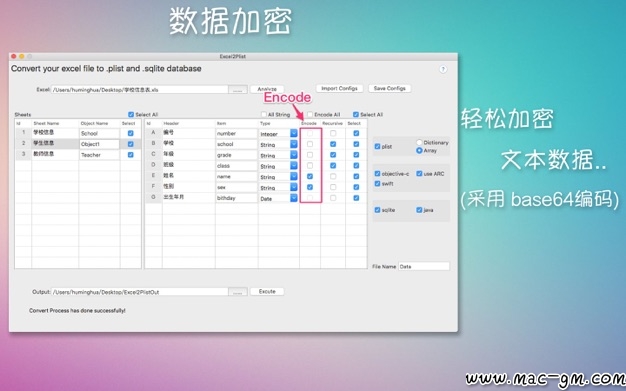Browse for output folder with ellipsis button
The width and height of the screenshot is (626, 391).
238,292
